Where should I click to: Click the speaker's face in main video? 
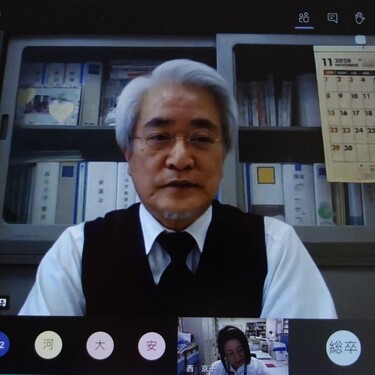177,143
